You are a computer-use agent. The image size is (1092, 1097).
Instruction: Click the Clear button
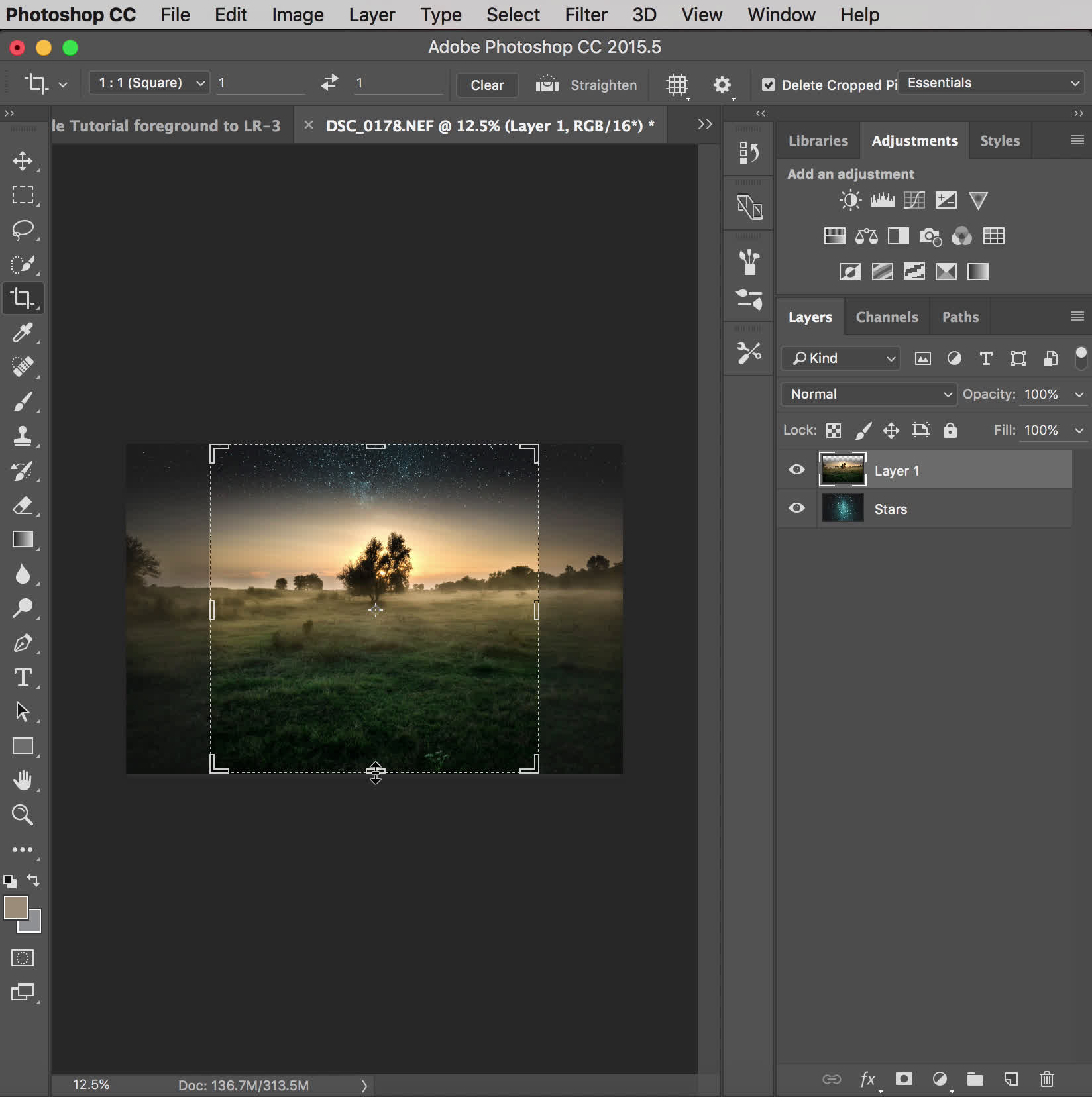click(487, 85)
